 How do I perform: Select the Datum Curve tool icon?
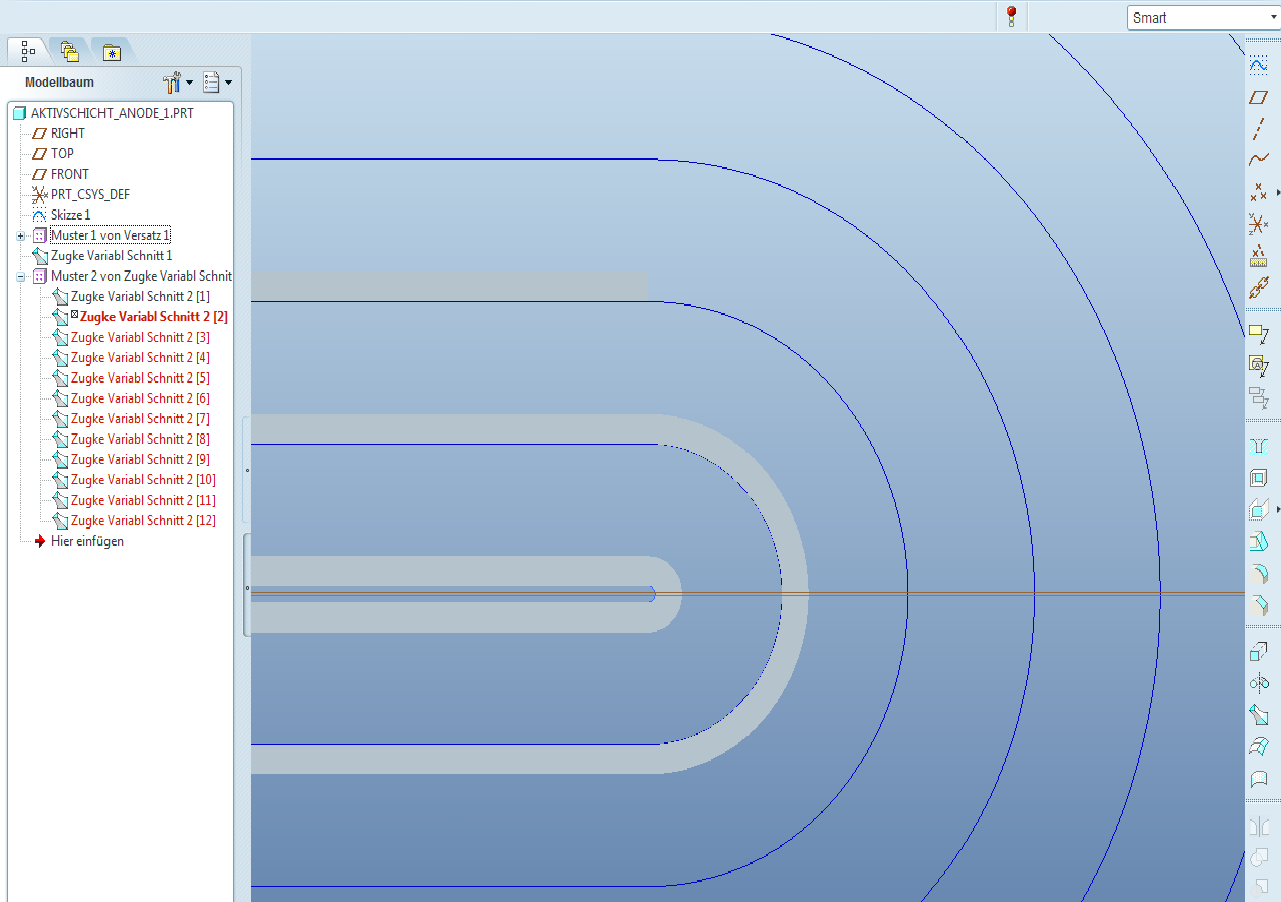(1259, 159)
